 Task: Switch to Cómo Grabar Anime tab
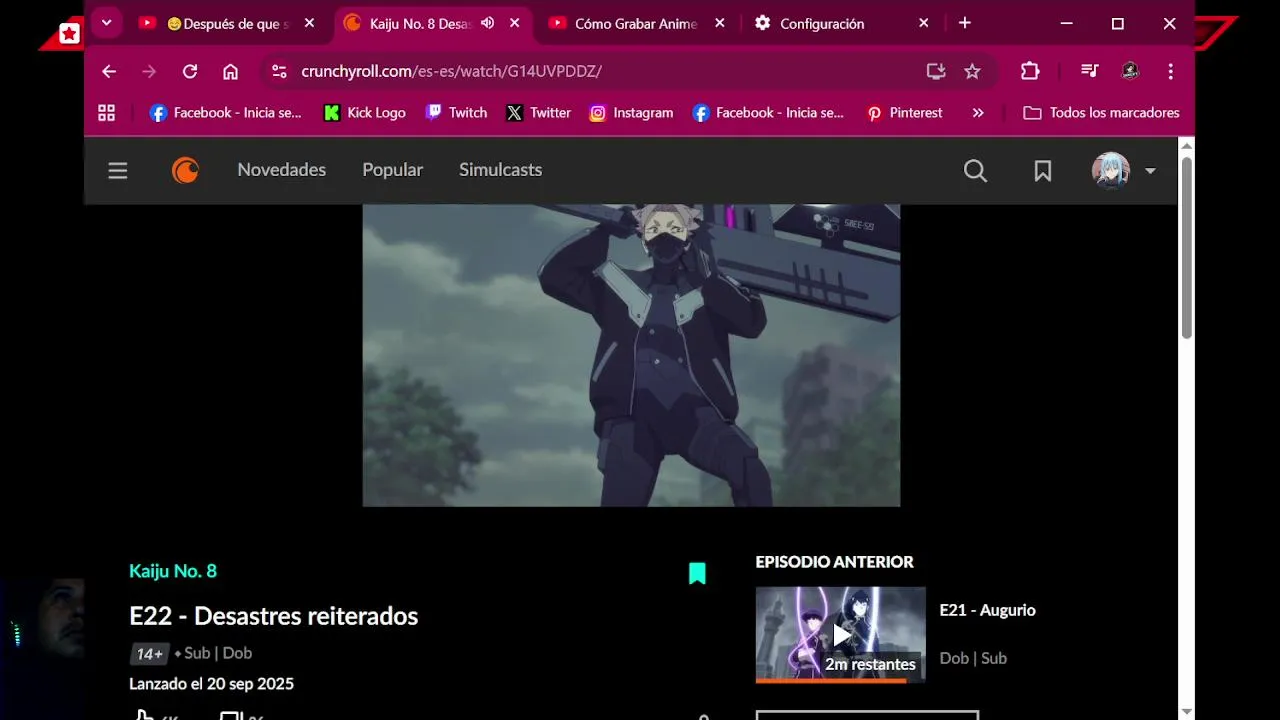coord(636,23)
